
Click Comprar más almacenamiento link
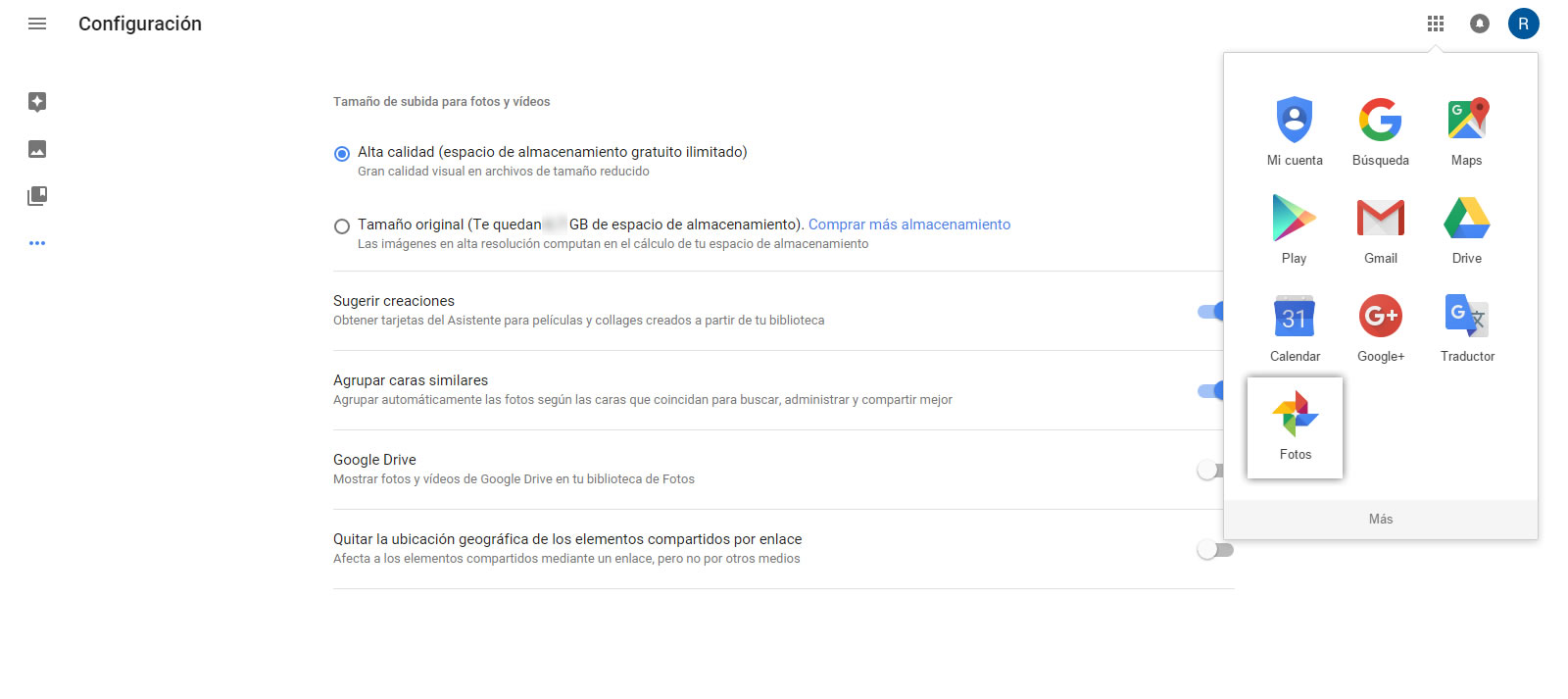(x=908, y=225)
